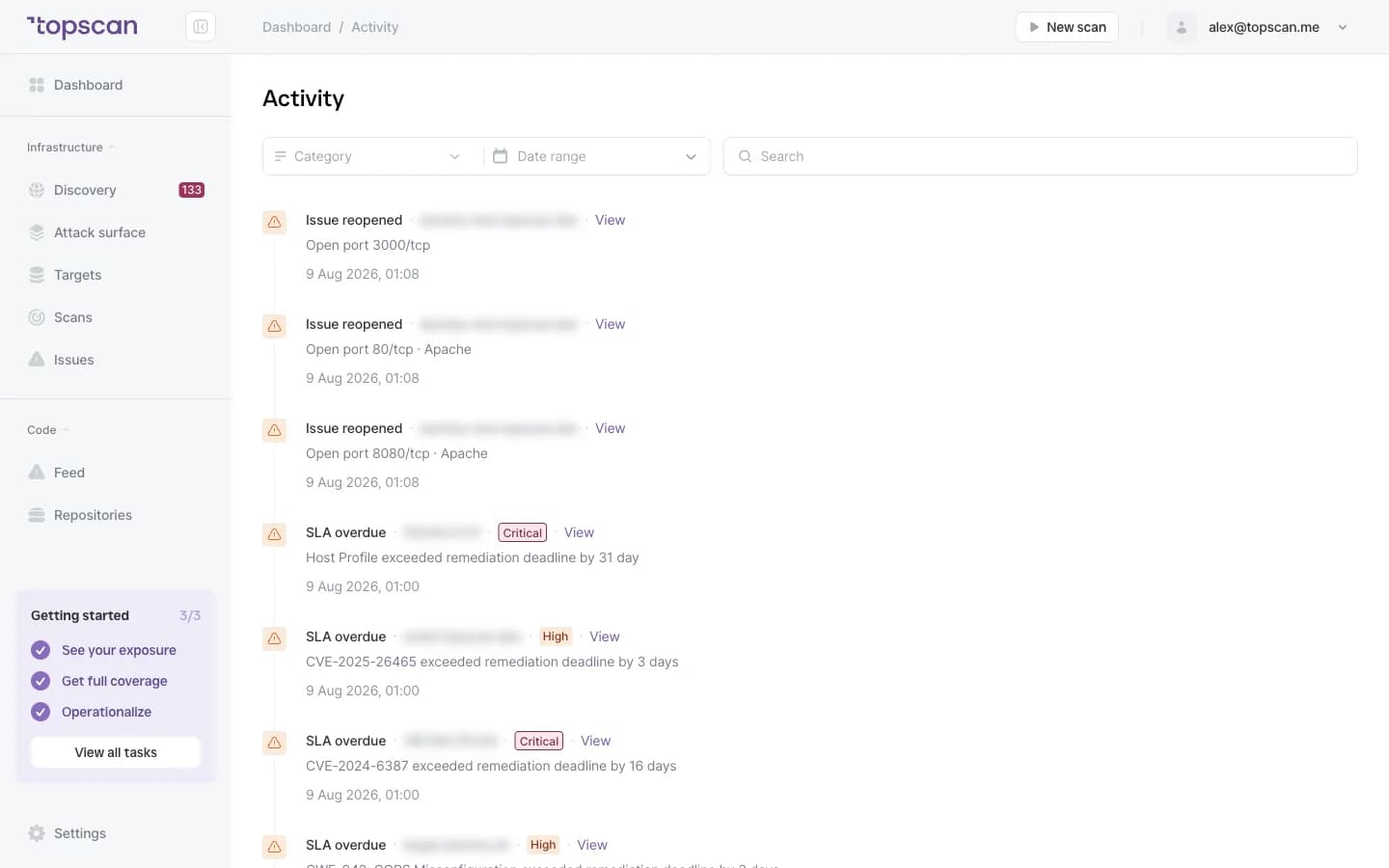View the Open port 3000/tcp issue
This screenshot has width=1389, height=868.
click(x=610, y=220)
